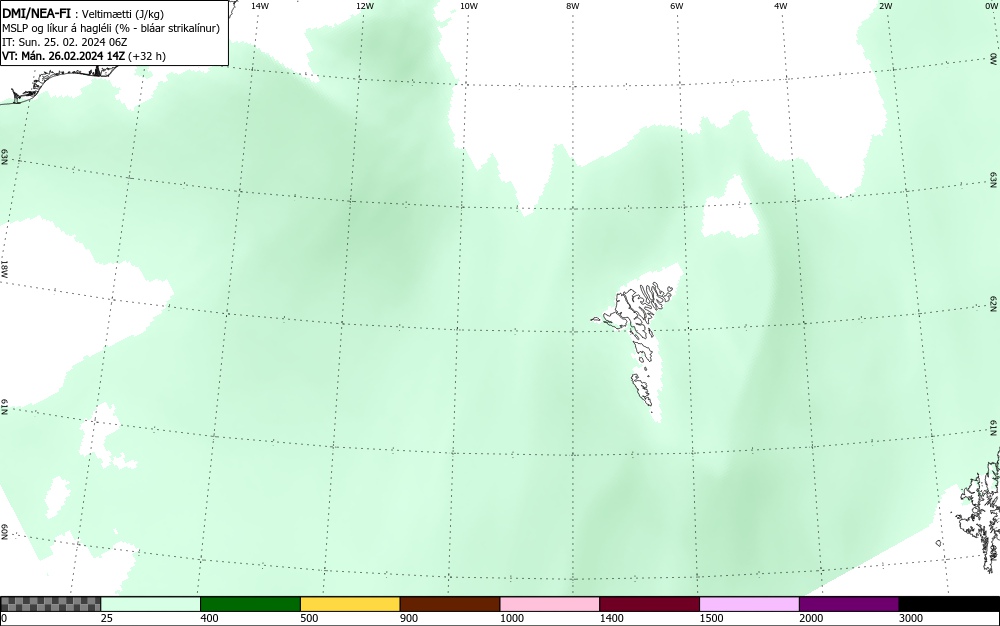Click the "VT: Mán. 26.02.2024 14Z" line

[x=64, y=56]
